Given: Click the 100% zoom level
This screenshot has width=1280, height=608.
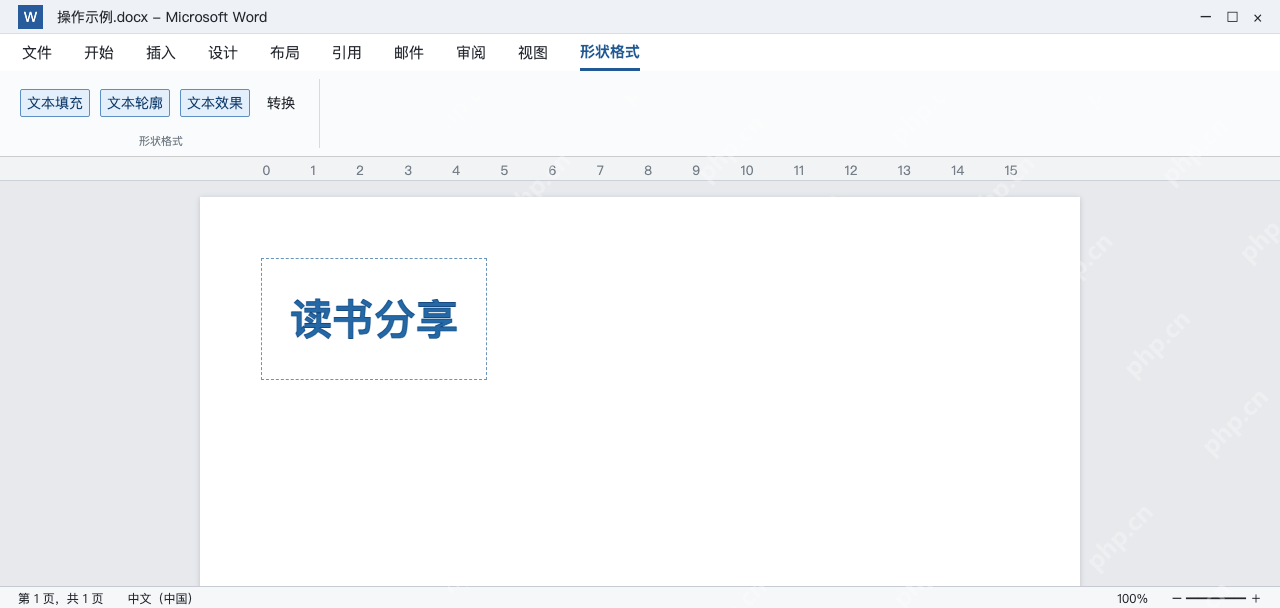Looking at the screenshot, I should pos(1132,598).
